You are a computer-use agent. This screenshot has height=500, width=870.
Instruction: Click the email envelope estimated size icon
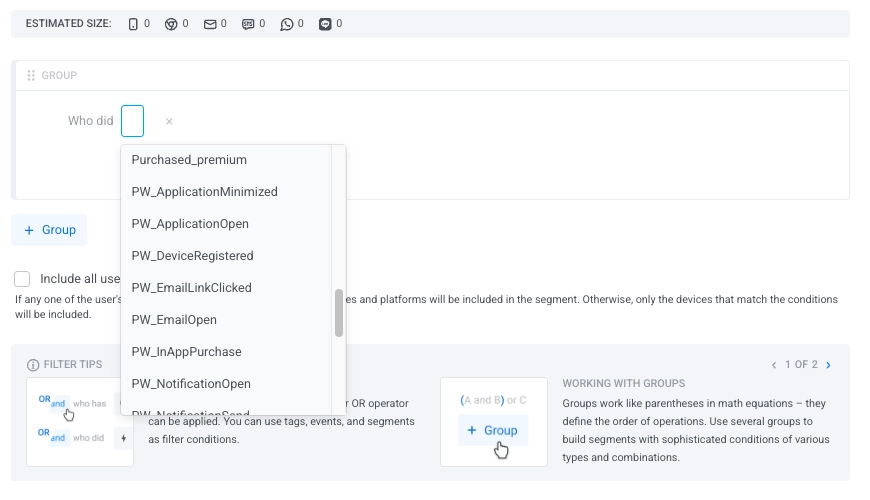(x=210, y=24)
